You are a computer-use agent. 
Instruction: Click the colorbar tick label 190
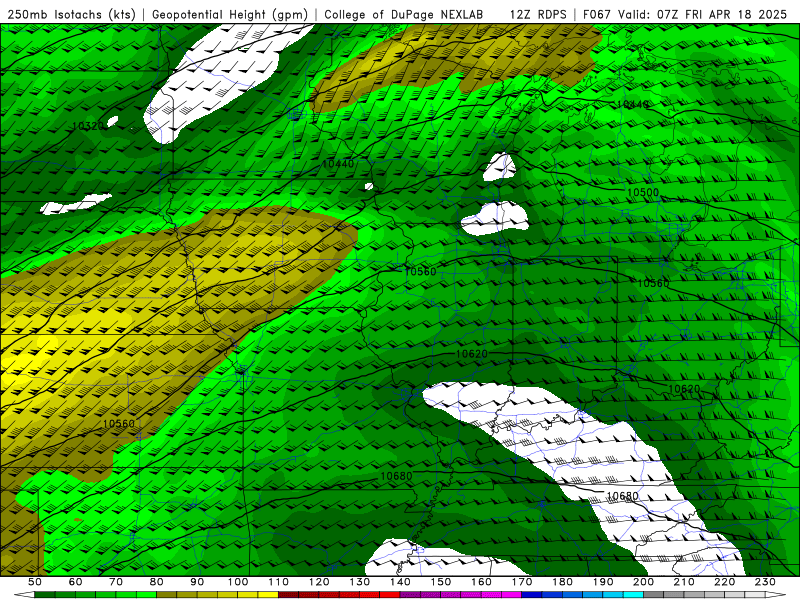point(603,582)
